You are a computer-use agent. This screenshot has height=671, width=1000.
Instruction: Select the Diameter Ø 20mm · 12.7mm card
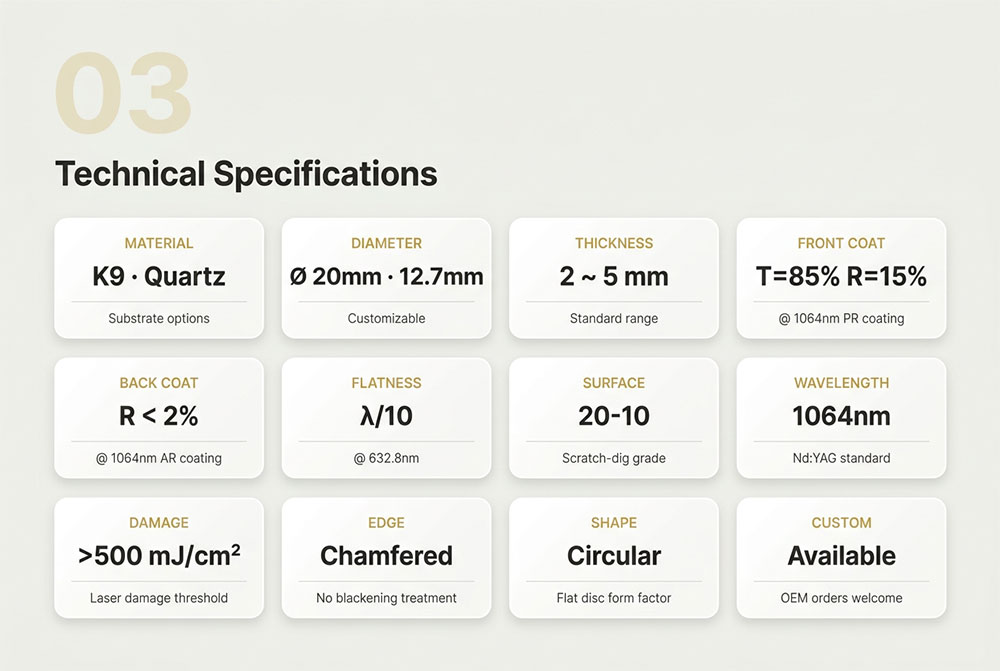tap(386, 278)
